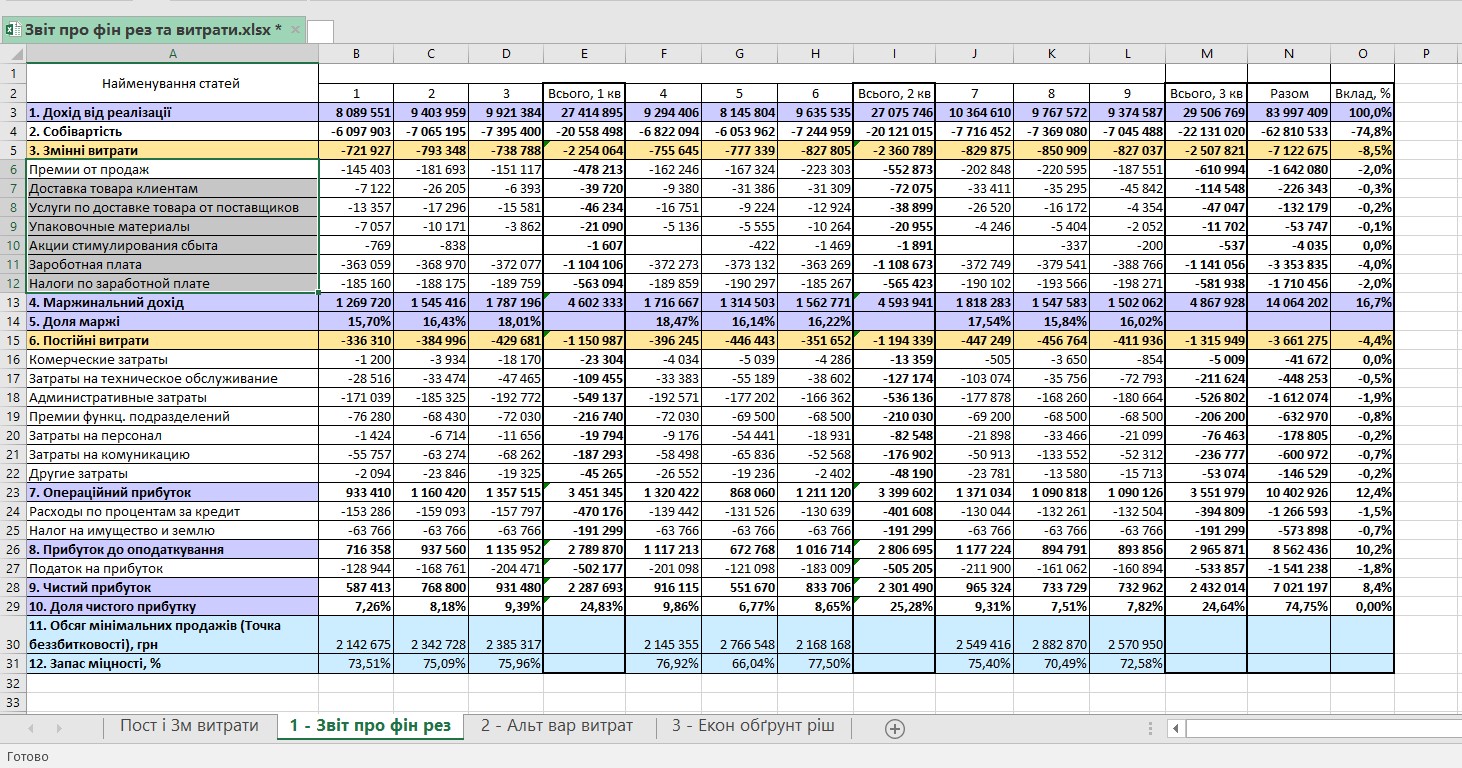The height and width of the screenshot is (768, 1462).
Task: Click the 9. Чистий прибуток cell
Action: [x=172, y=587]
